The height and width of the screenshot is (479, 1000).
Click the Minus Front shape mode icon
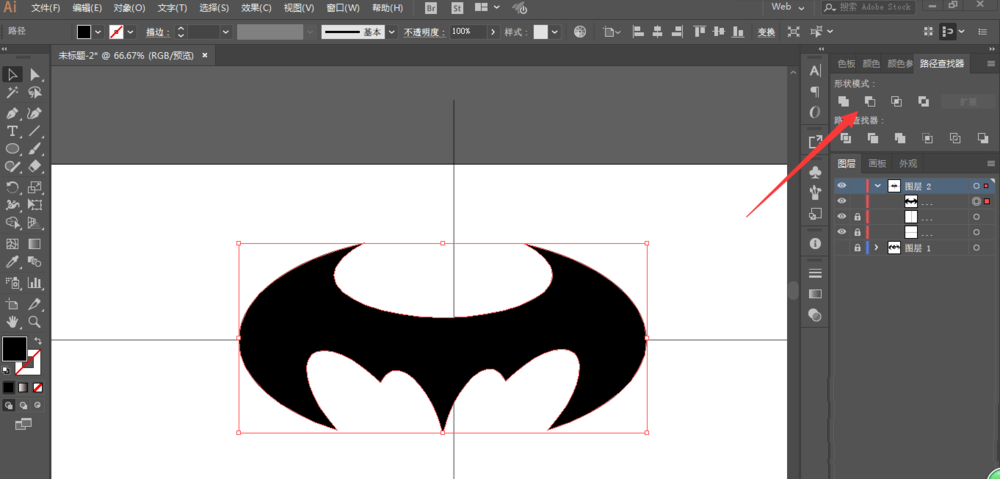(870, 101)
